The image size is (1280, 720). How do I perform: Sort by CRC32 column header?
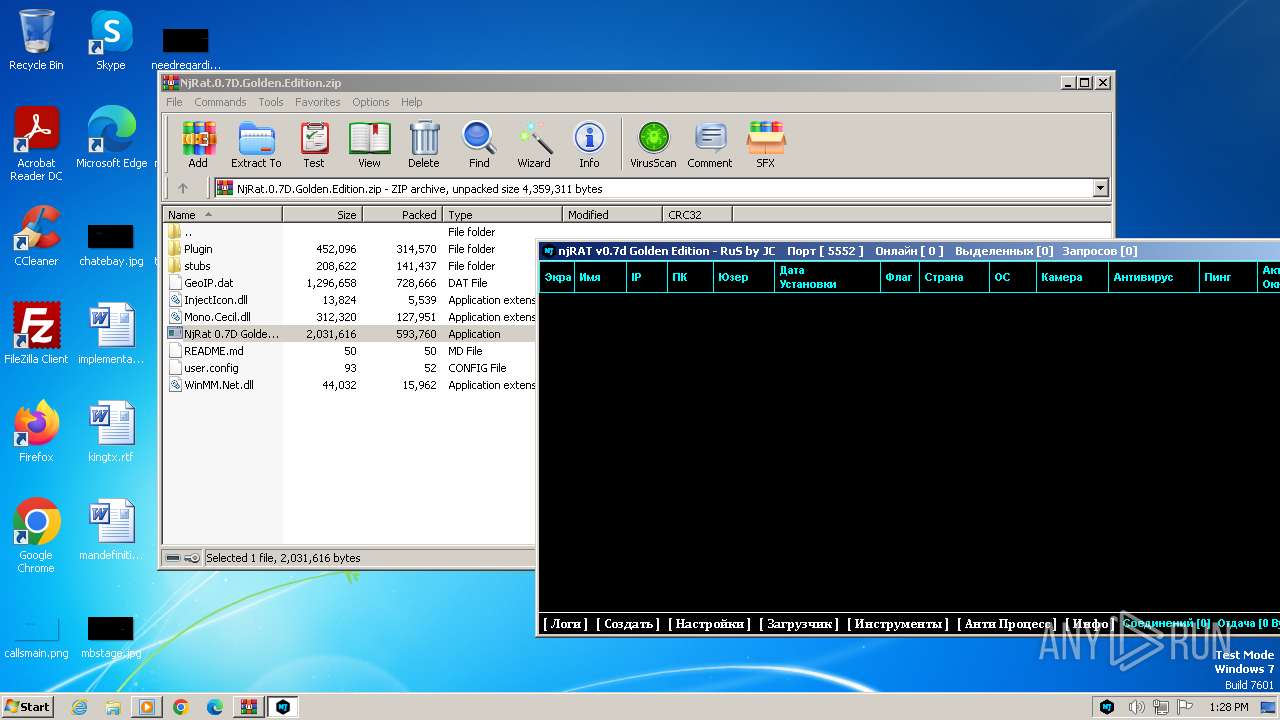point(697,214)
